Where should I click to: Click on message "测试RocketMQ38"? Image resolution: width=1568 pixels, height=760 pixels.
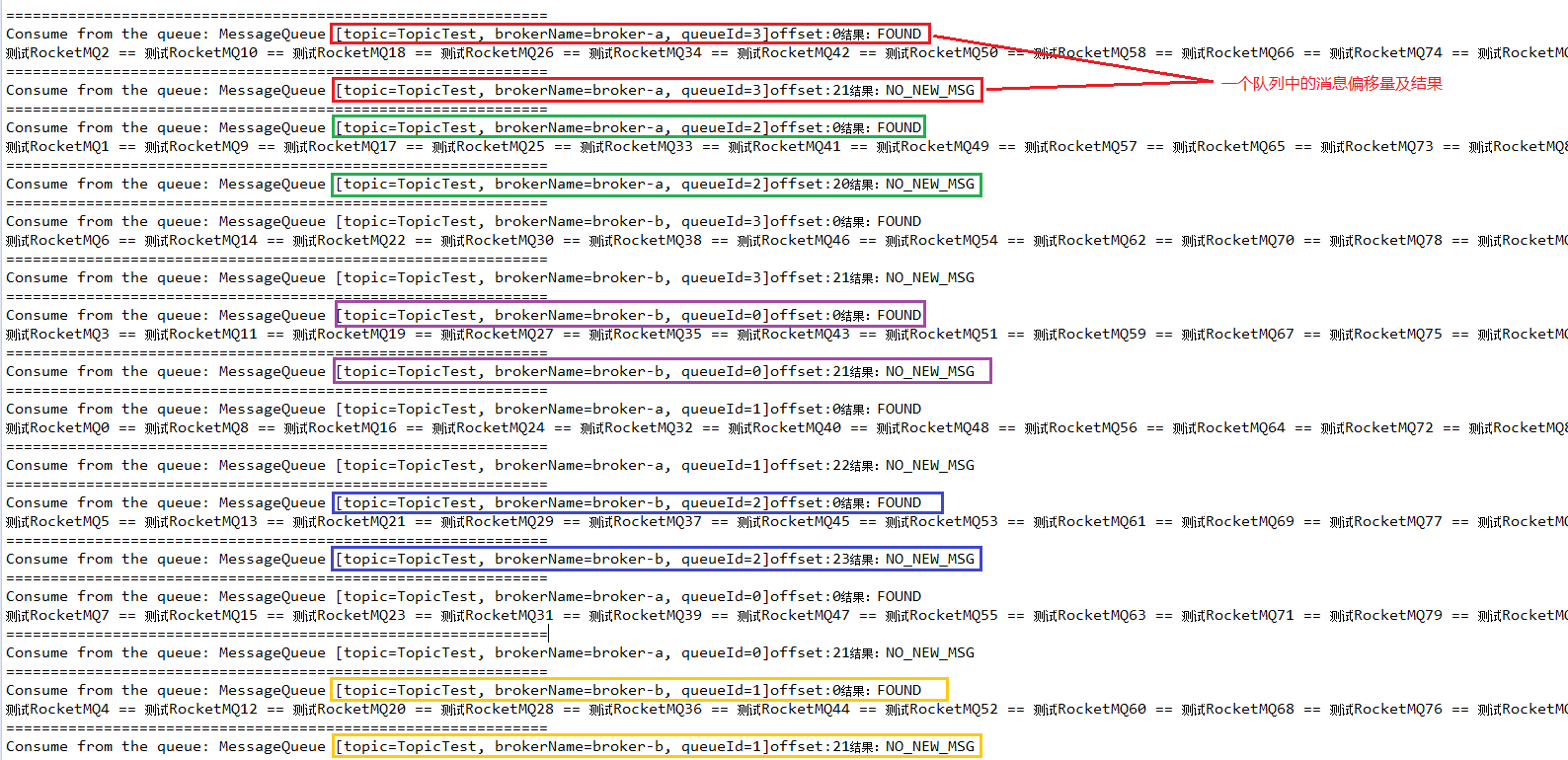(x=646, y=240)
